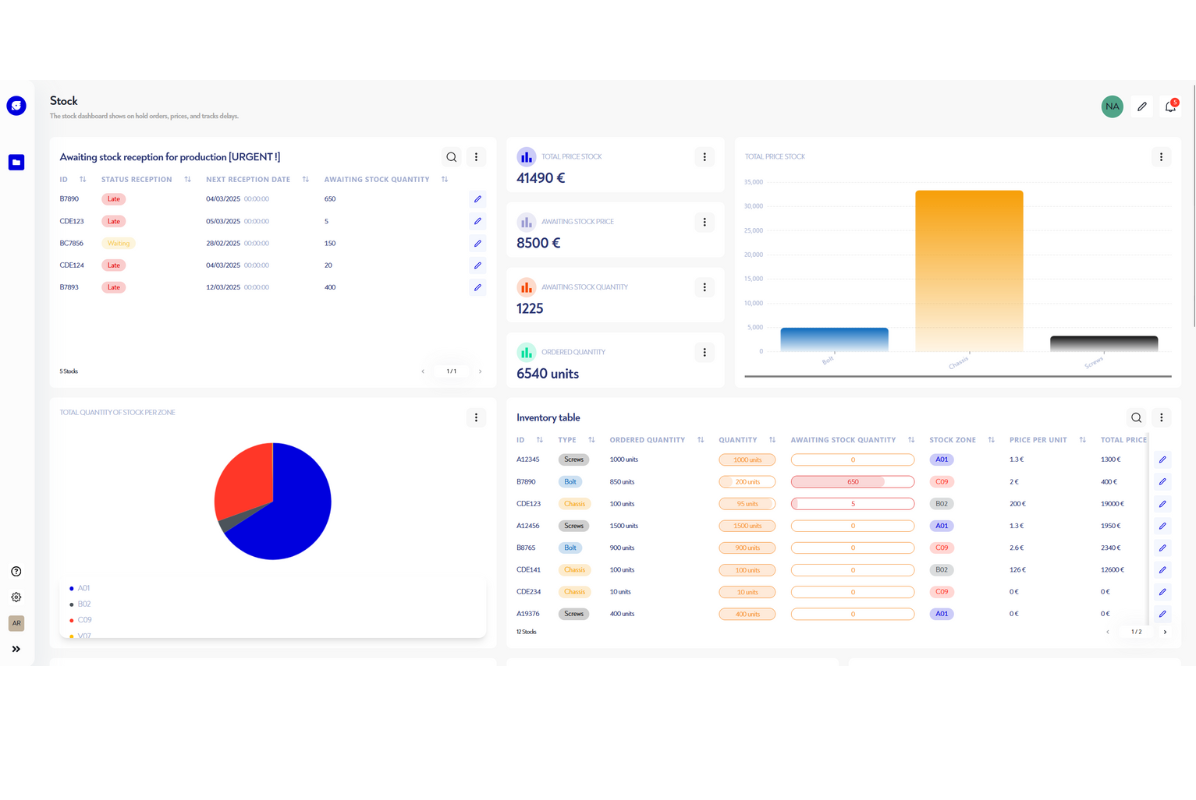Open the folder icon in left sidebar
This screenshot has width=1196, height=800.
coord(16,162)
